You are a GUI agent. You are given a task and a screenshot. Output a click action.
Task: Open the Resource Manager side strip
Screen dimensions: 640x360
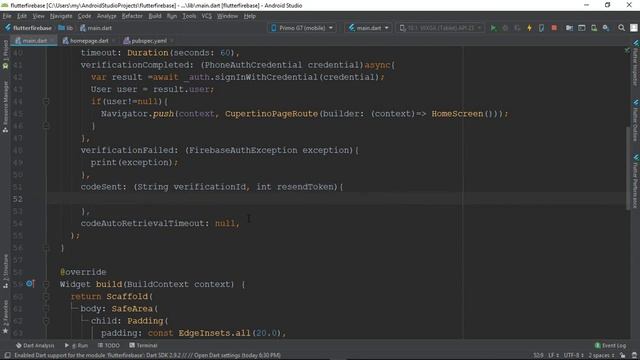click(x=5, y=107)
